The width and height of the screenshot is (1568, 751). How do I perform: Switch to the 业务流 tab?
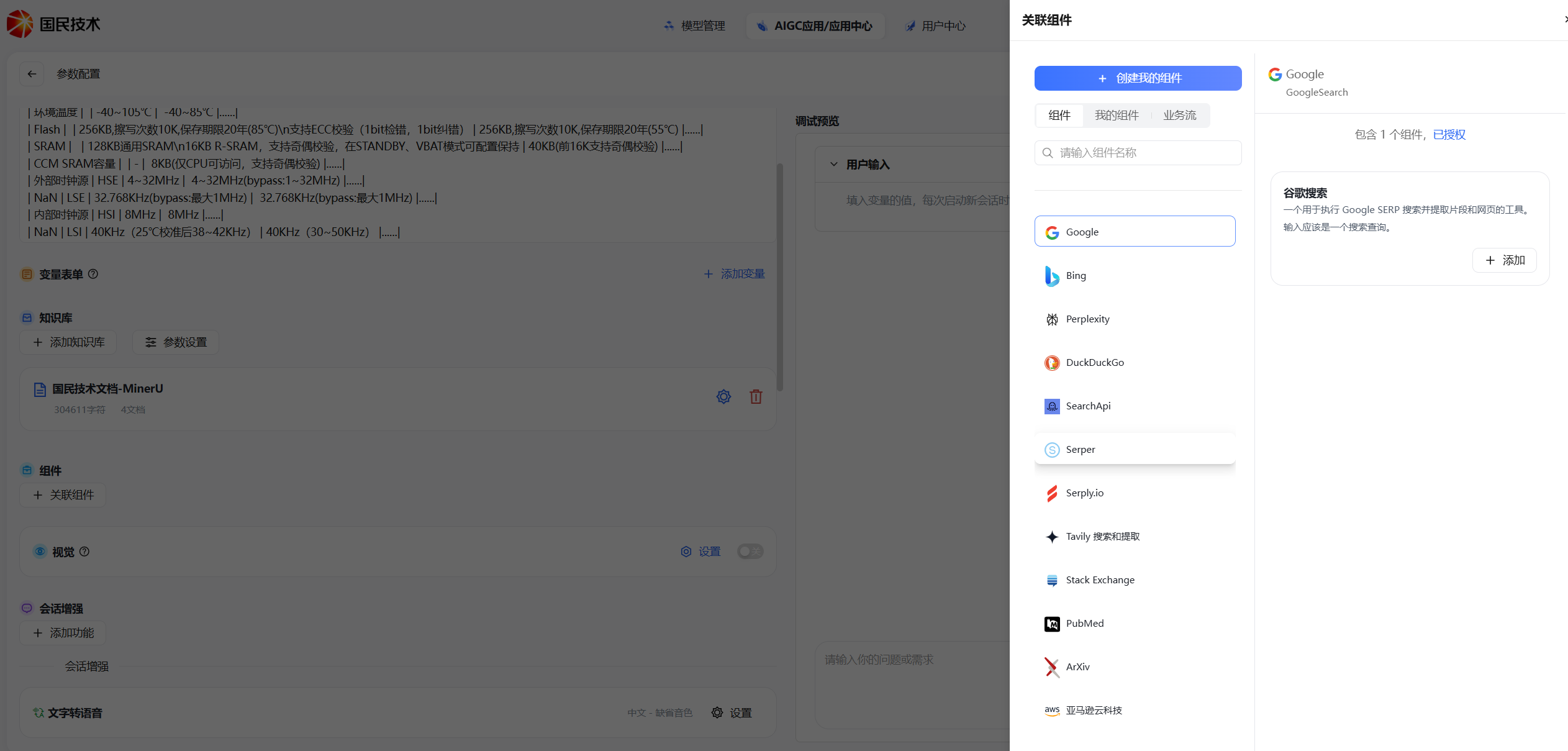coord(1179,116)
